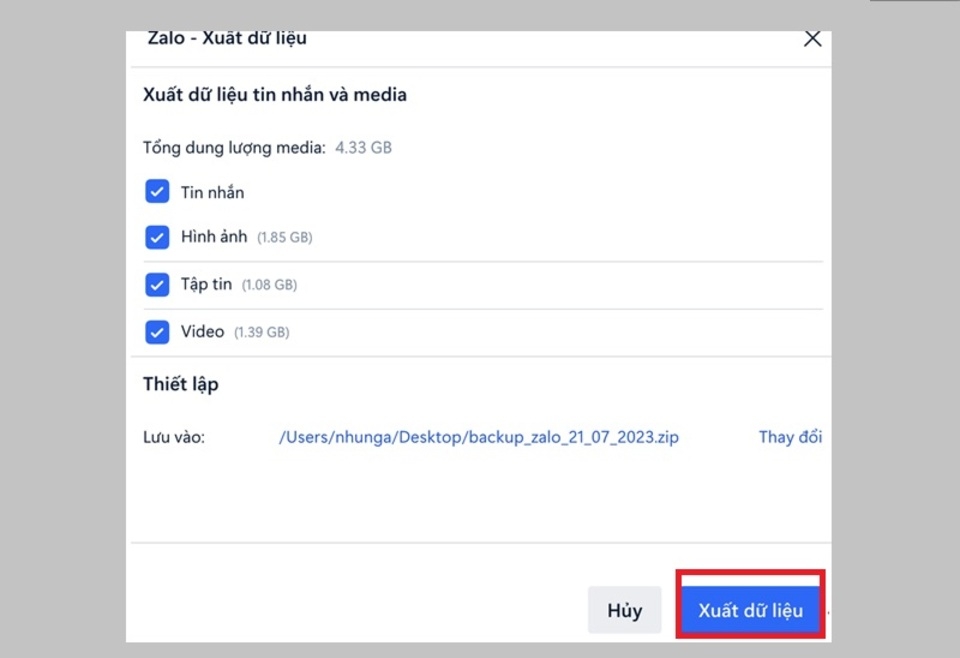Screen dimensions: 960x658
Task: Close the Zalo export dialog
Action: point(812,39)
